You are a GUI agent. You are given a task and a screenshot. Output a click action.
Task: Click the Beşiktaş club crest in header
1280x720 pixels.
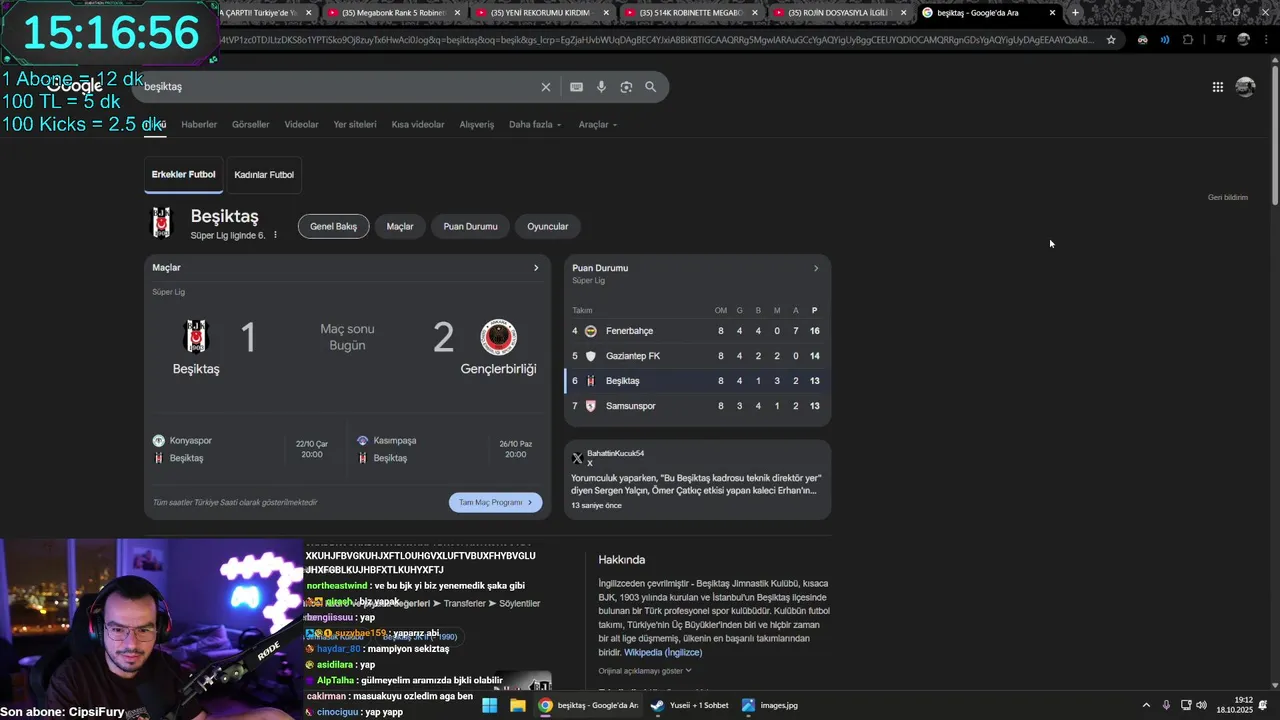tap(161, 223)
